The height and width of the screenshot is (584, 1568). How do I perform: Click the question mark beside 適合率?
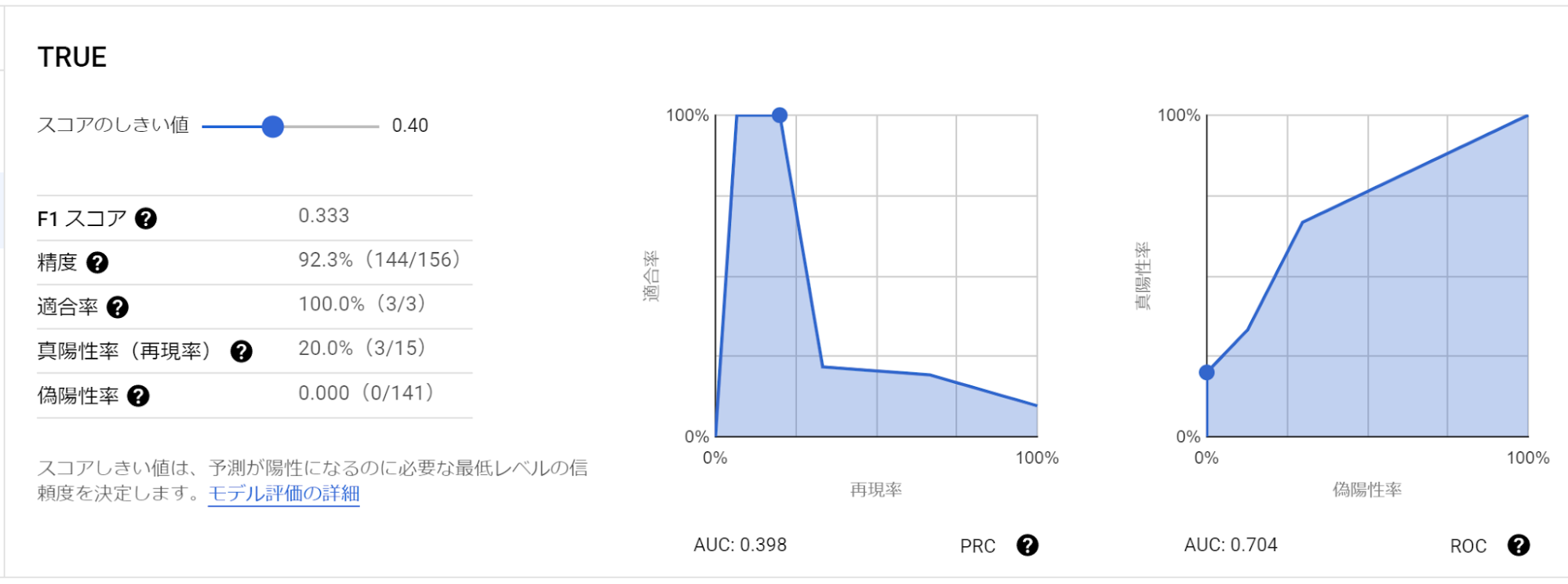(118, 307)
